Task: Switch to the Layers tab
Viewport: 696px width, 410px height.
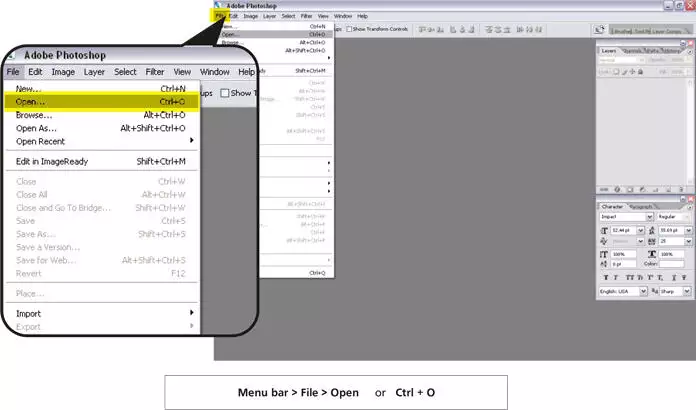Action: coord(609,51)
